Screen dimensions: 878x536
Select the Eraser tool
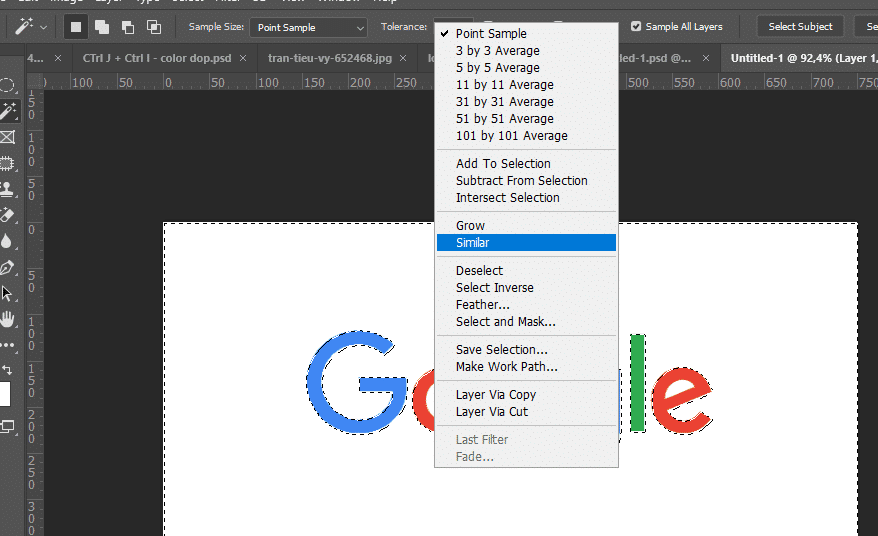click(x=8, y=215)
